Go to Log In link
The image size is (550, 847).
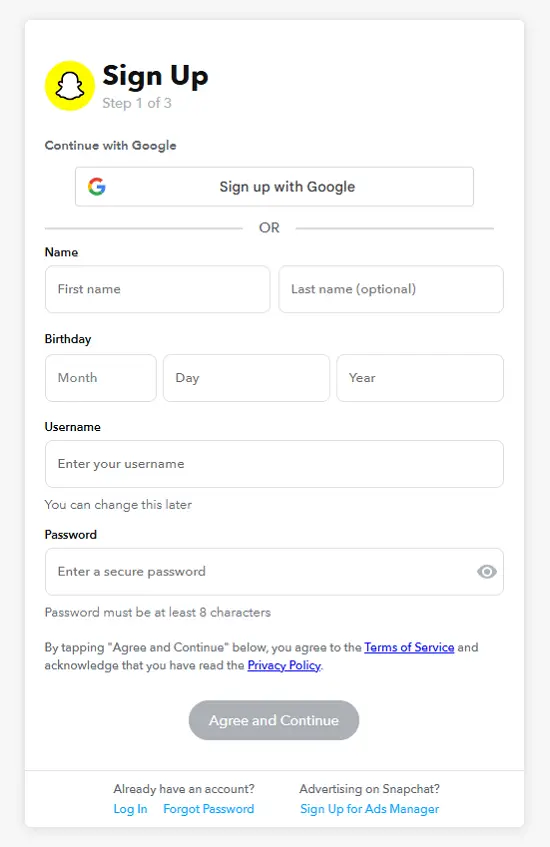tap(130, 809)
